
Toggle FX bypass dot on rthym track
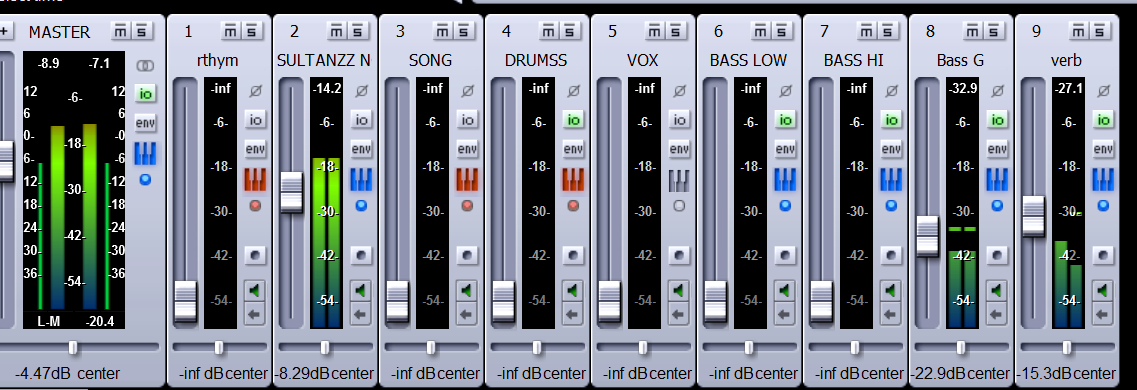255,206
